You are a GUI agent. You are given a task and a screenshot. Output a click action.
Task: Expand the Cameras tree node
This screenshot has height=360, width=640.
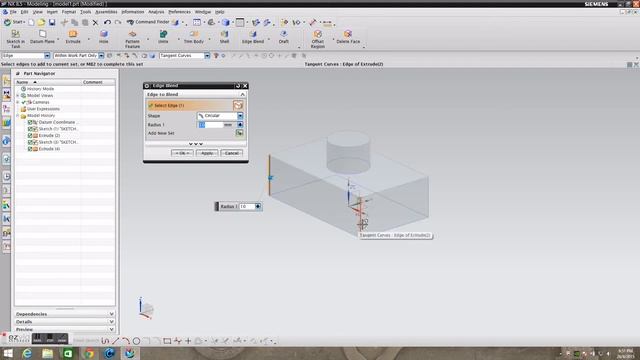coord(18,102)
